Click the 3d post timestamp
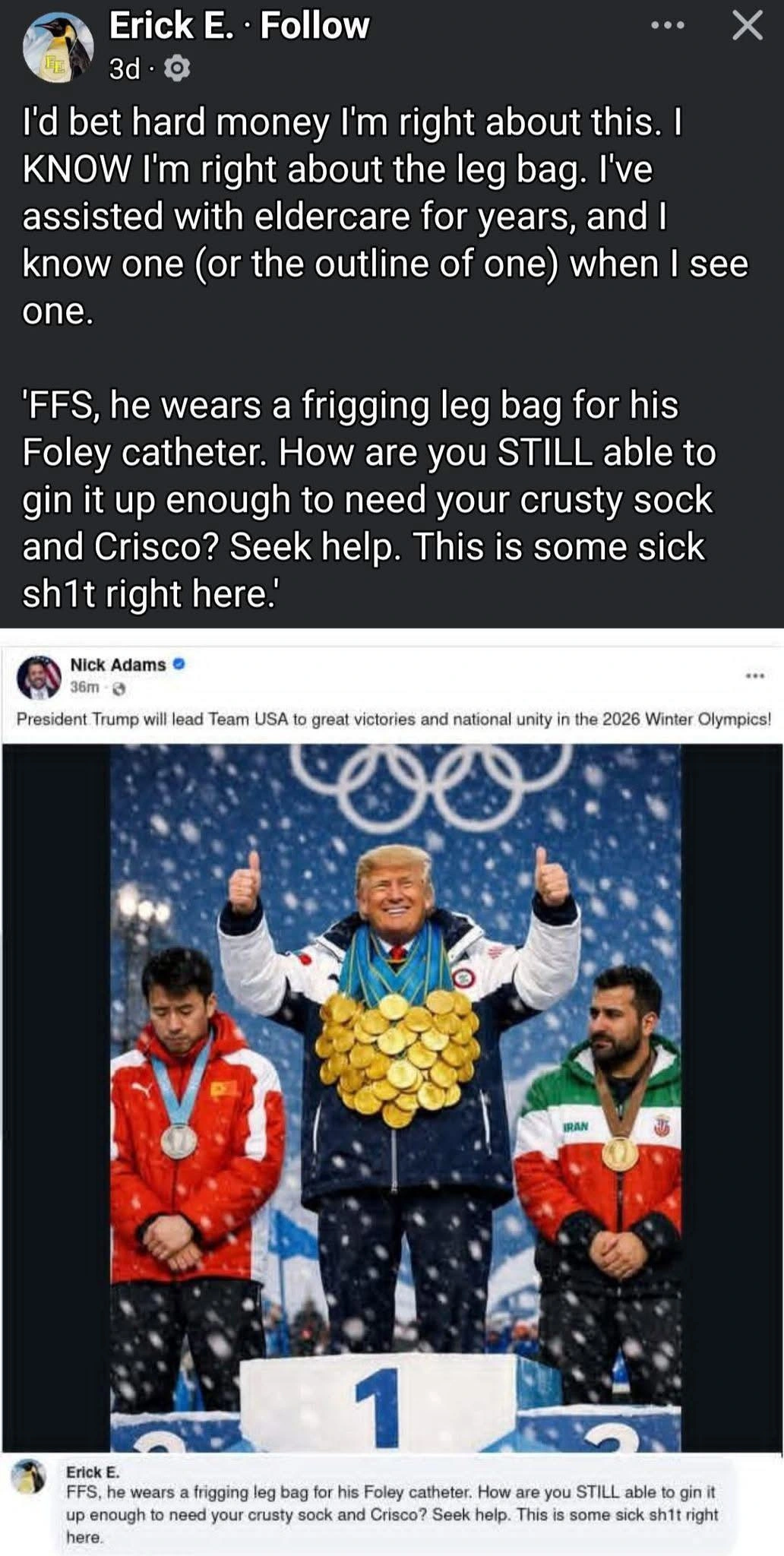Image resolution: width=784 pixels, height=1556 pixels. tap(125, 69)
